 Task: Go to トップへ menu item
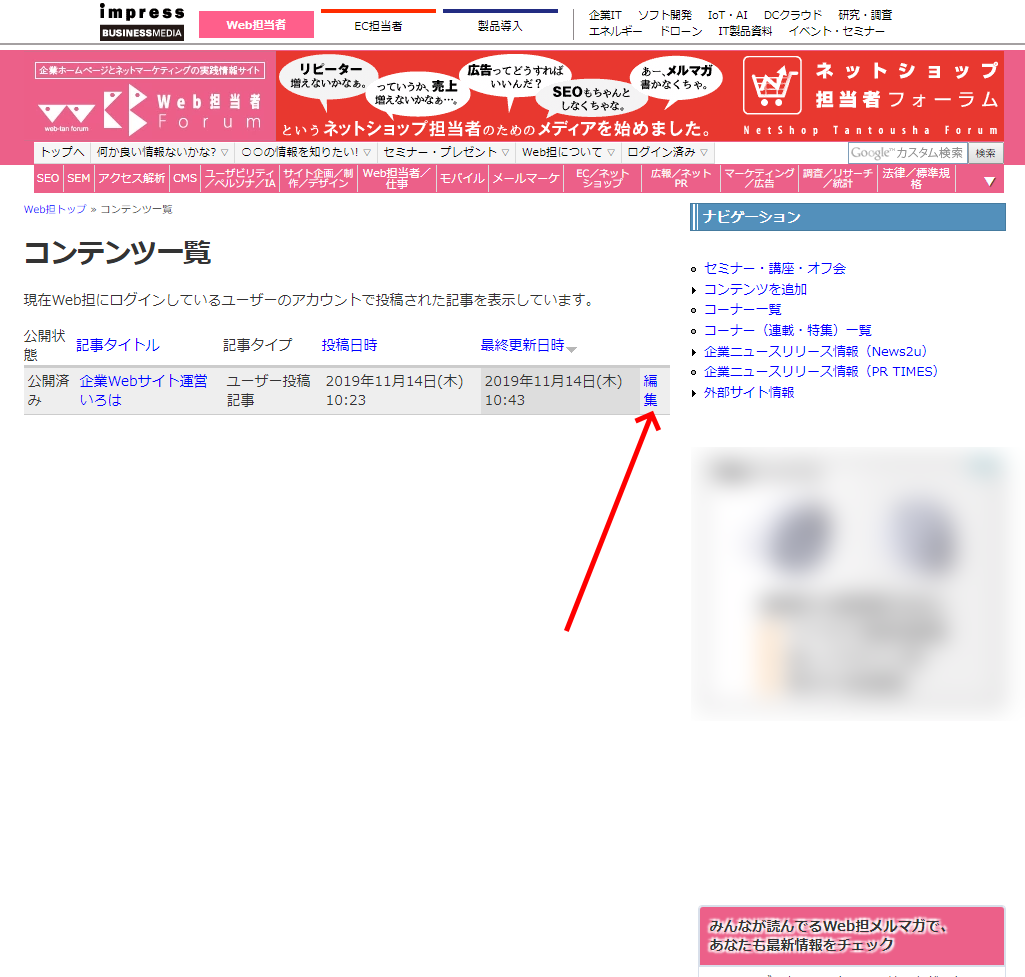[x=62, y=152]
